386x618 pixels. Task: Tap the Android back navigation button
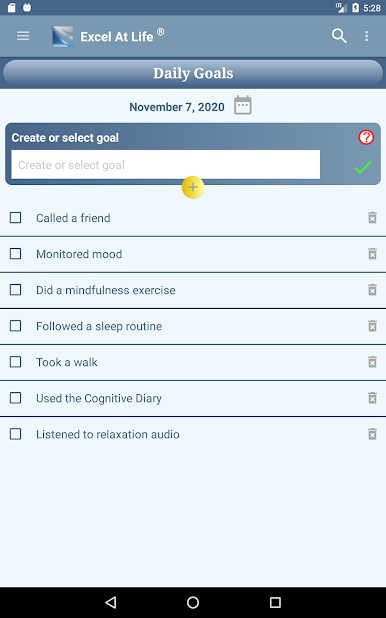click(111, 602)
